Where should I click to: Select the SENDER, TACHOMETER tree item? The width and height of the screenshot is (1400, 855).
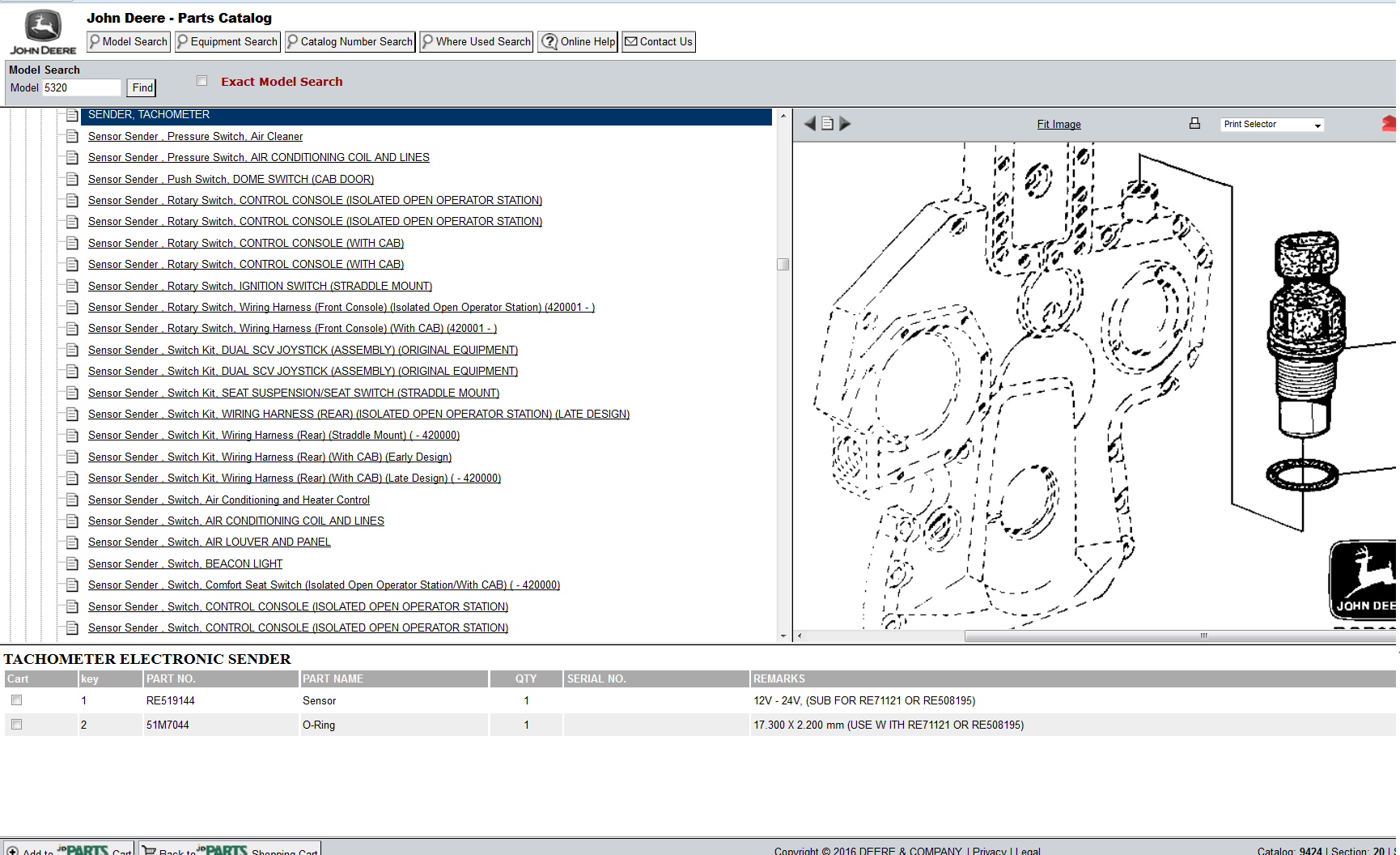pos(426,115)
